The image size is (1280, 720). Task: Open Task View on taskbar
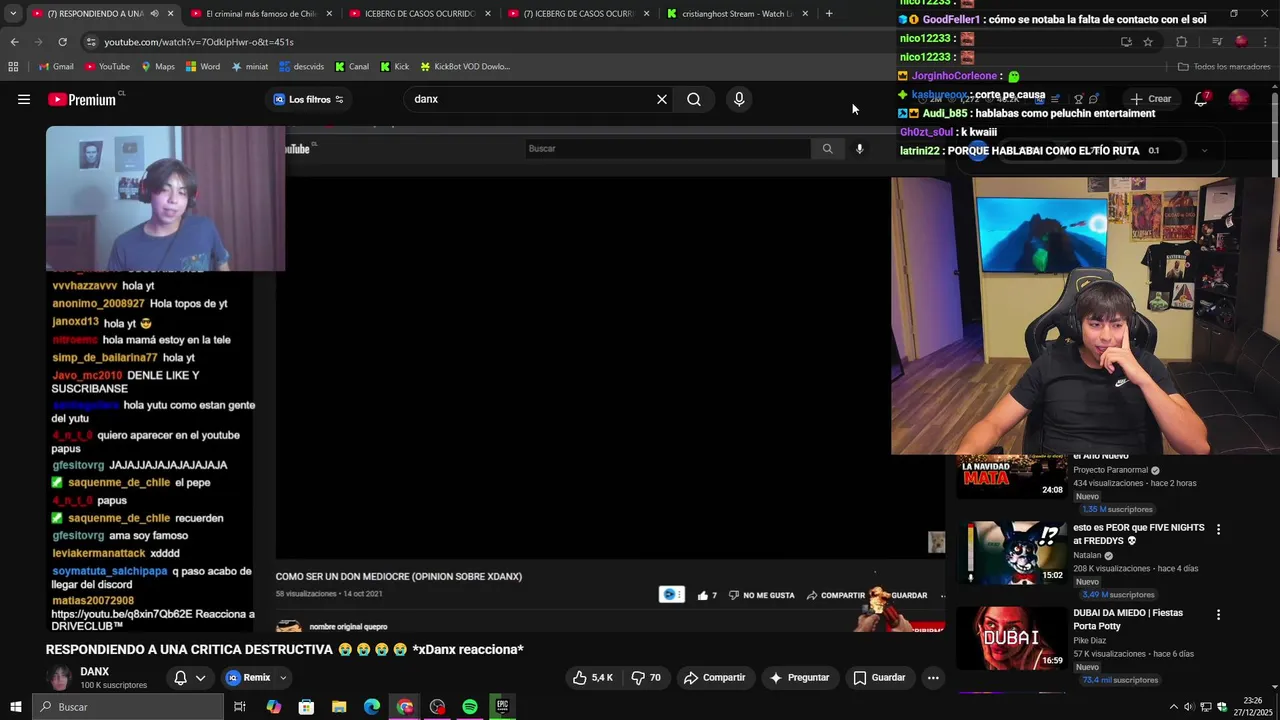point(240,707)
